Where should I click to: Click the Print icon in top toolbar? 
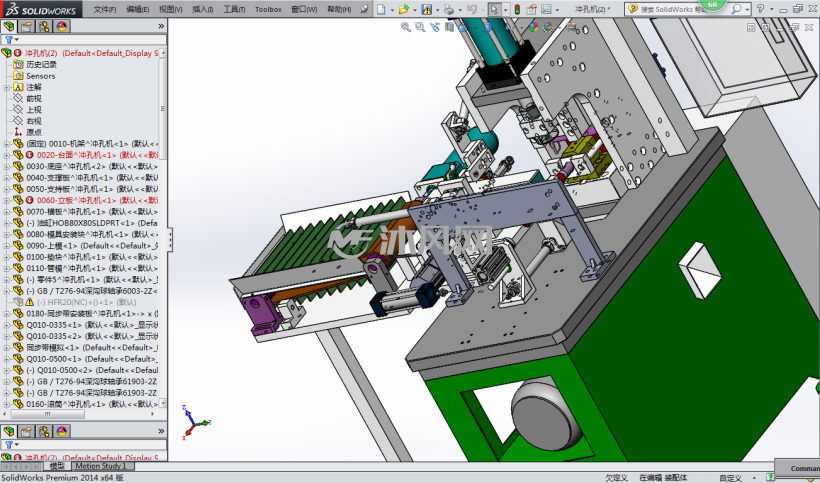click(x=448, y=9)
